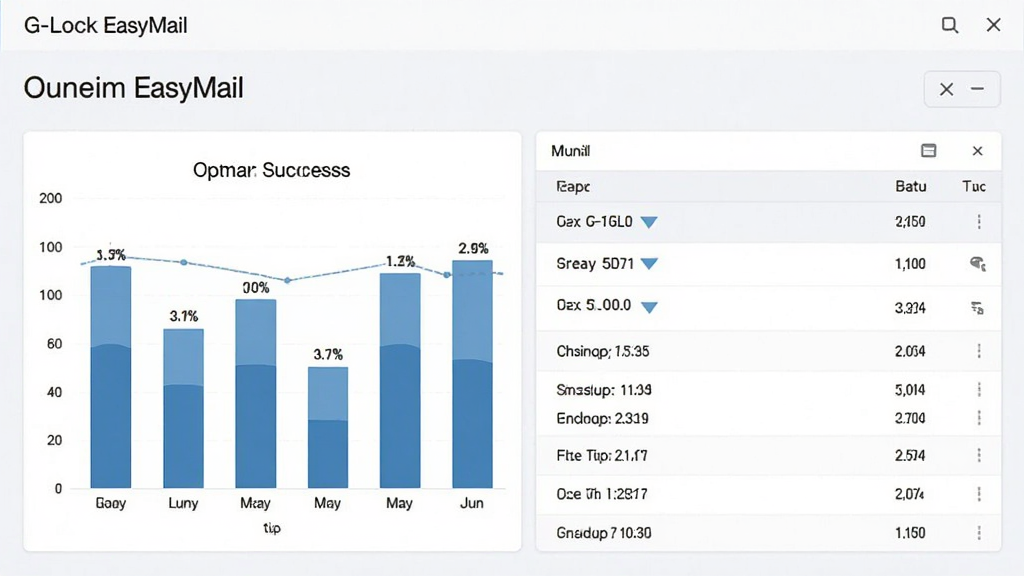Expand the Oax 5.00.0 dropdown arrow

point(649,307)
